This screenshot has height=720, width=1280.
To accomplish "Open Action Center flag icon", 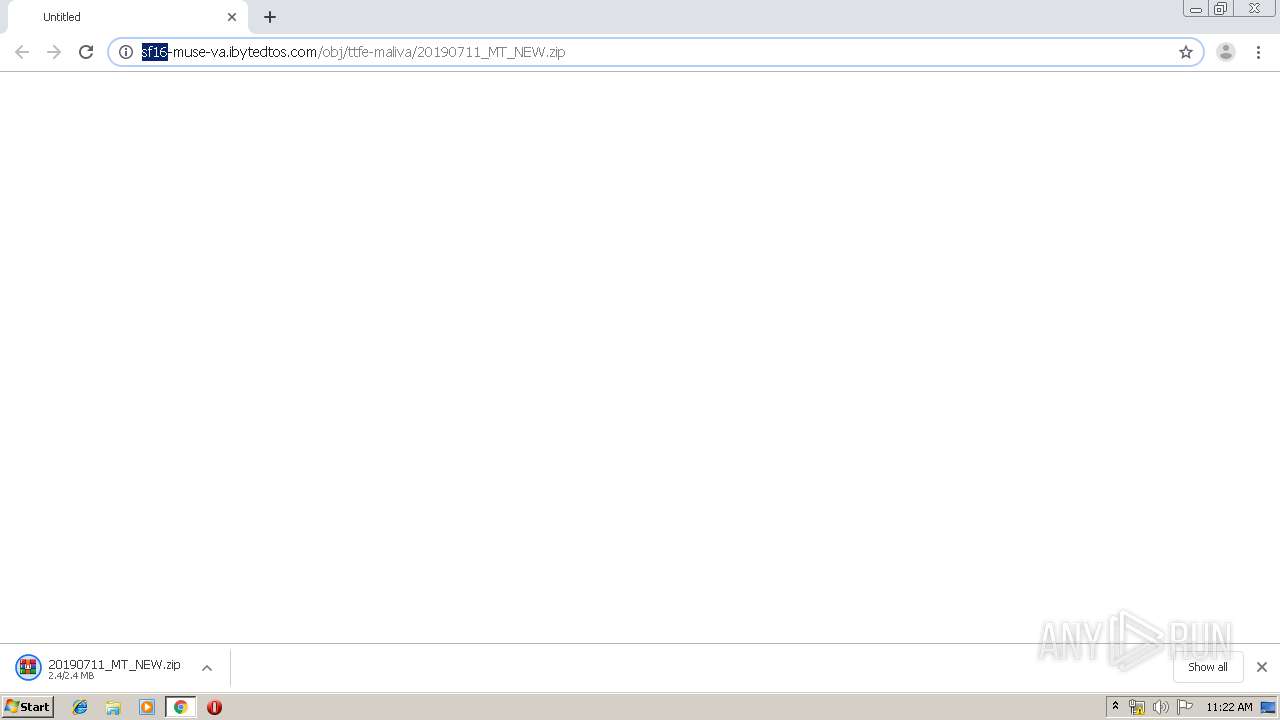I will click(1185, 707).
